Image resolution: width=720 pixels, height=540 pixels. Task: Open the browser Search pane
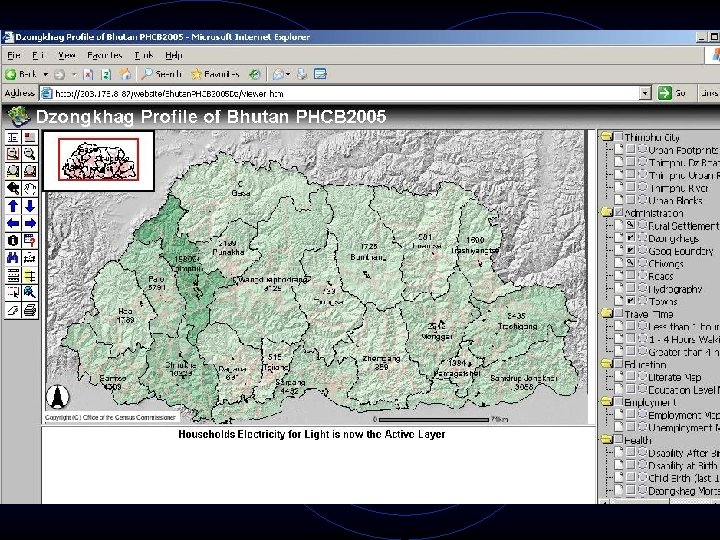click(x=162, y=74)
